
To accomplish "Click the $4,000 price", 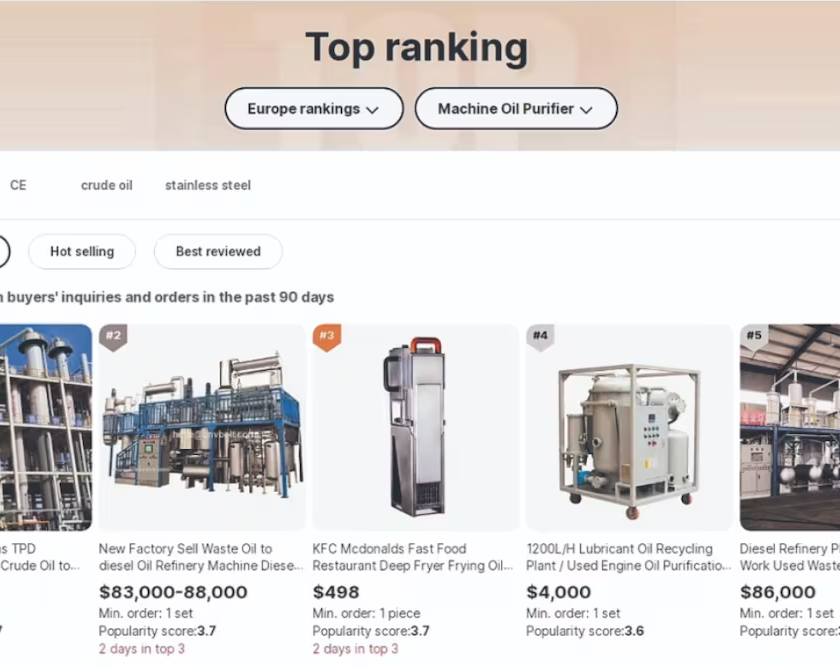I will click(558, 592).
